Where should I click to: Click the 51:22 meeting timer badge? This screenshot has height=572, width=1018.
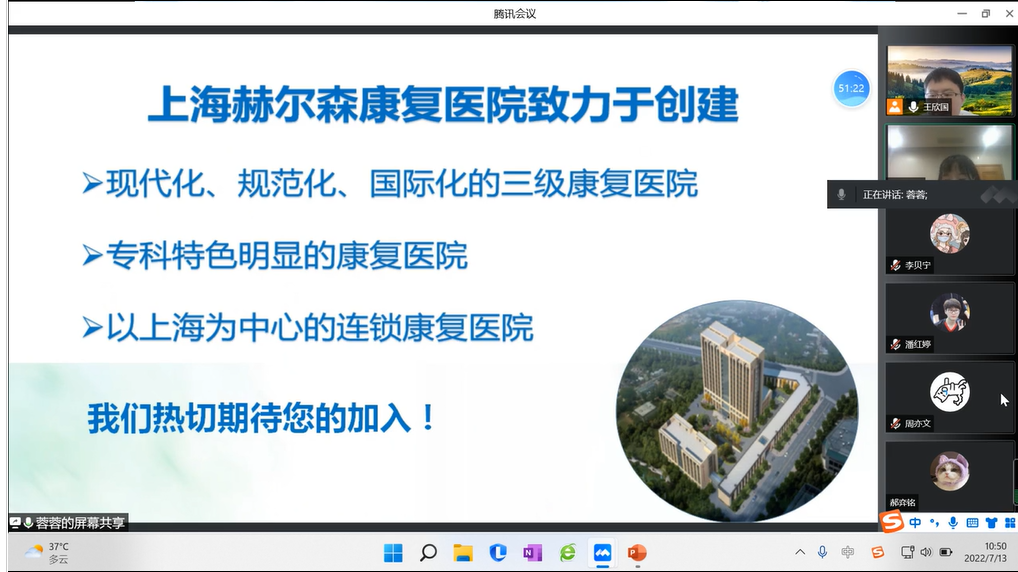(x=851, y=89)
